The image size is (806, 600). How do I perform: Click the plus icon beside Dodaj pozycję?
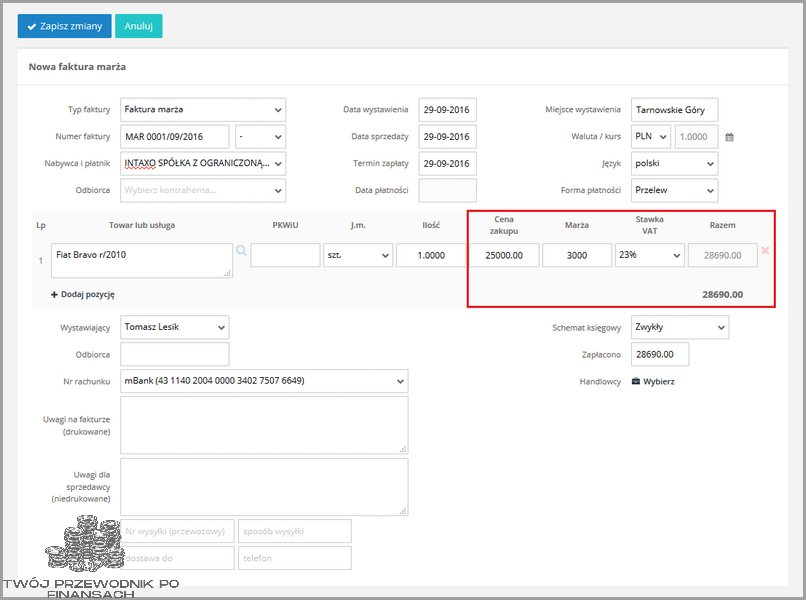coord(54,295)
